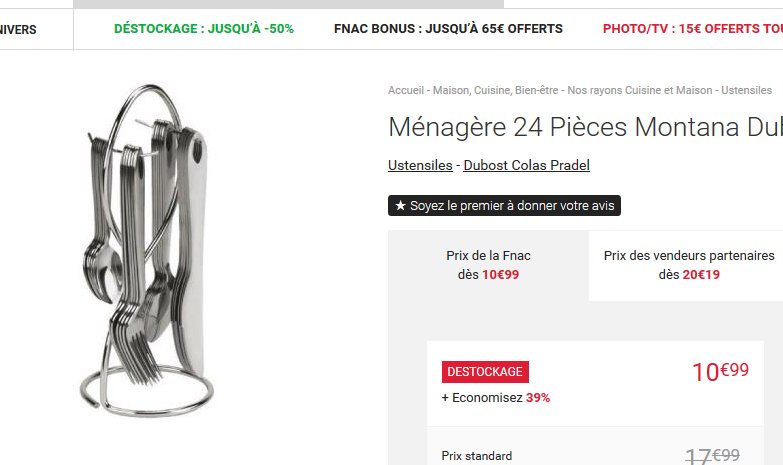Click the underlined Ustensiles category link
The image size is (783, 465).
[420, 165]
